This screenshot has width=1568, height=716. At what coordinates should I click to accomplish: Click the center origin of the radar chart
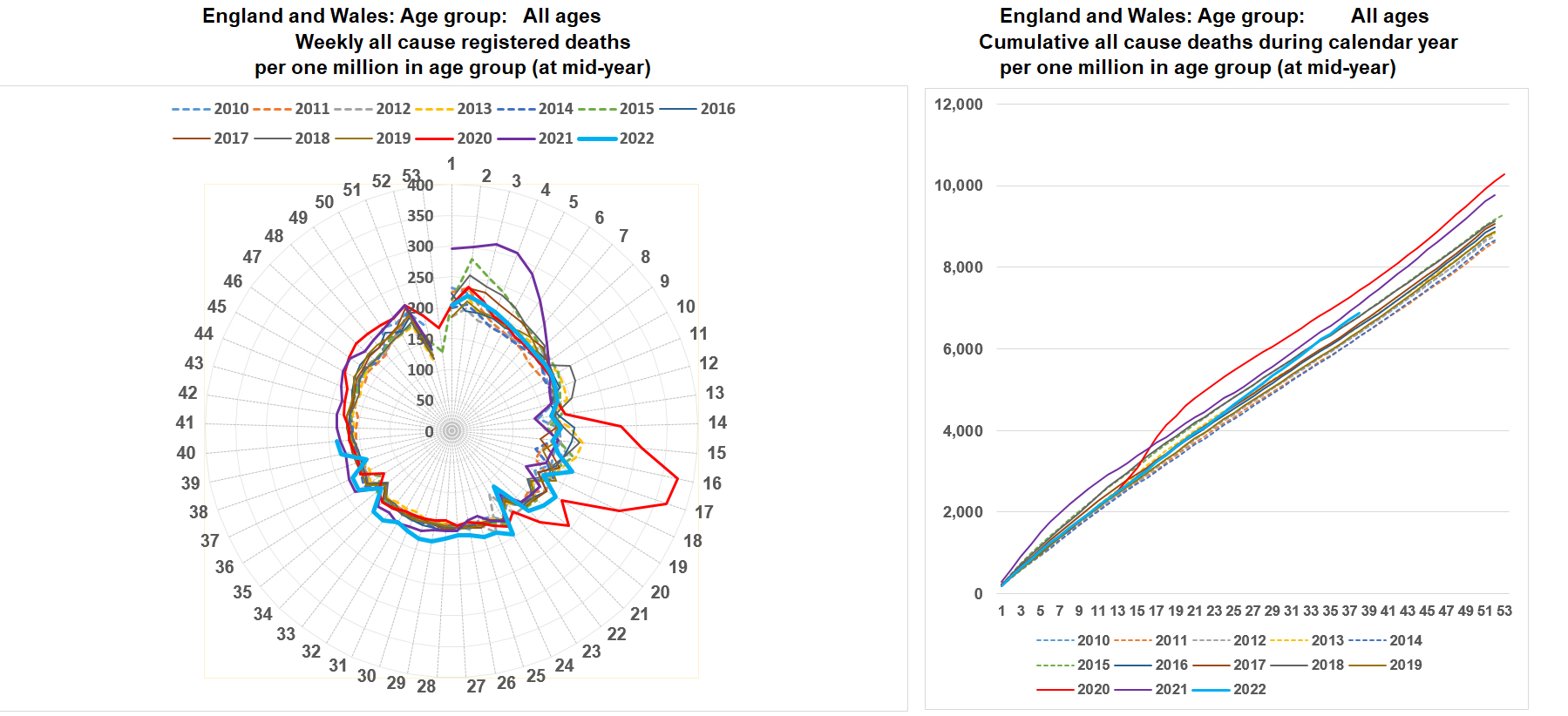(451, 431)
